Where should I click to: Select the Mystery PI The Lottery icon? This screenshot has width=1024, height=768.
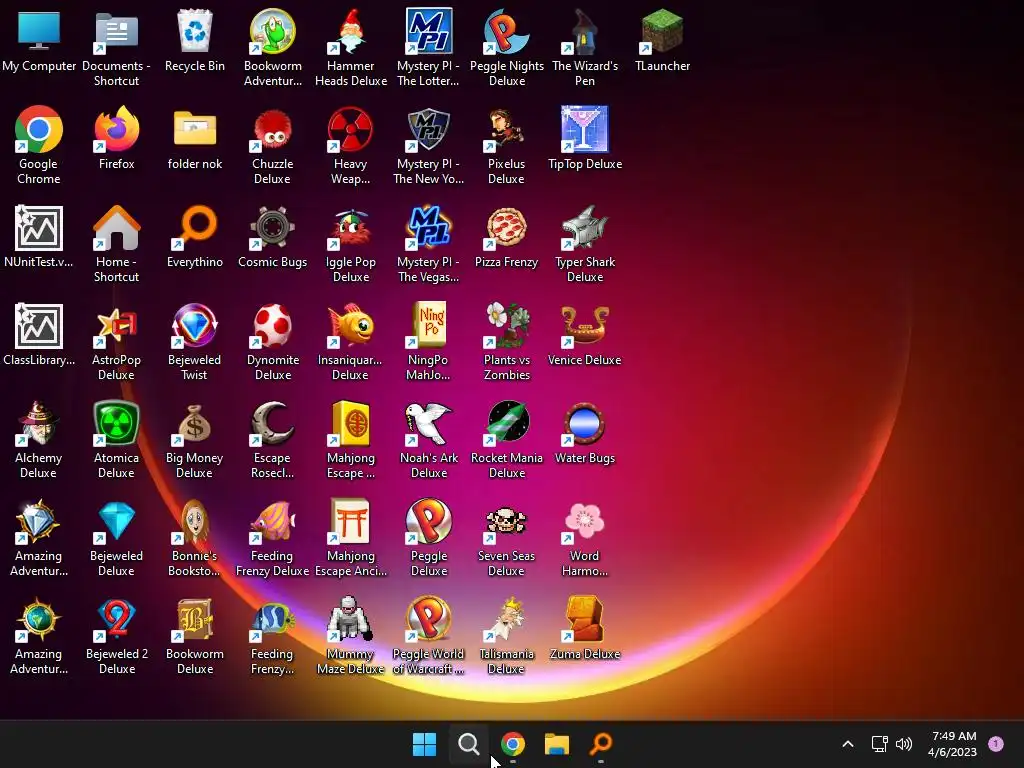pyautogui.click(x=428, y=31)
